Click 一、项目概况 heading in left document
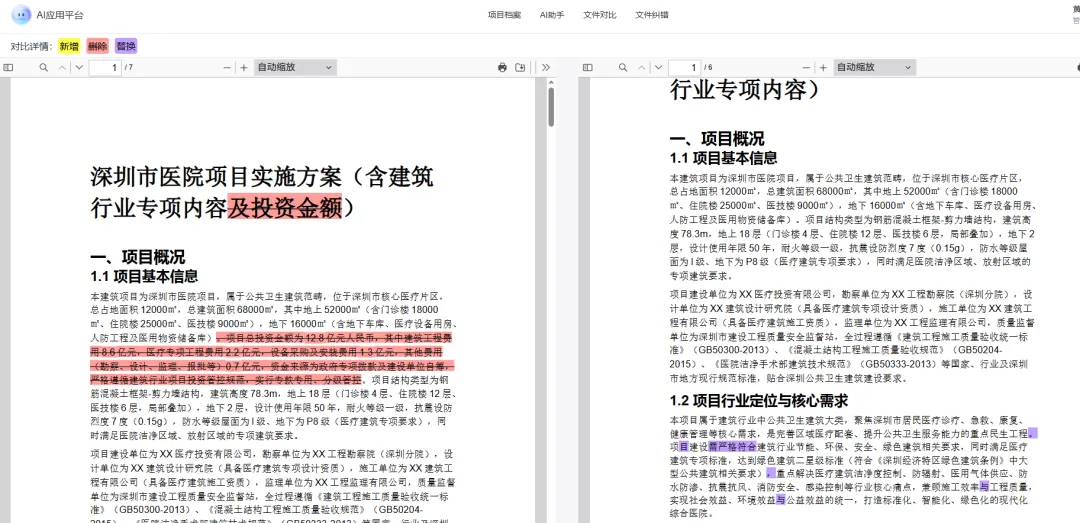This screenshot has width=1080, height=523. pos(137,258)
